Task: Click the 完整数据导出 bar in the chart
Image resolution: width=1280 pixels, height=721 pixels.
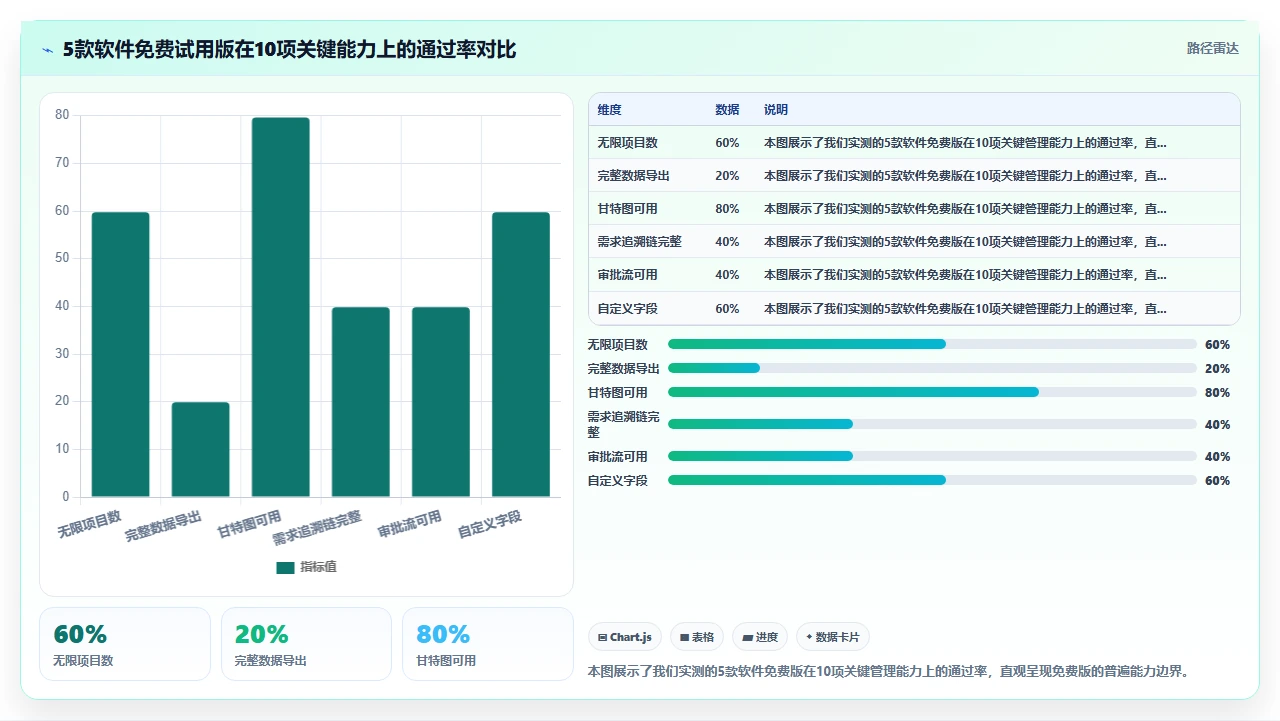Action: coord(200,449)
